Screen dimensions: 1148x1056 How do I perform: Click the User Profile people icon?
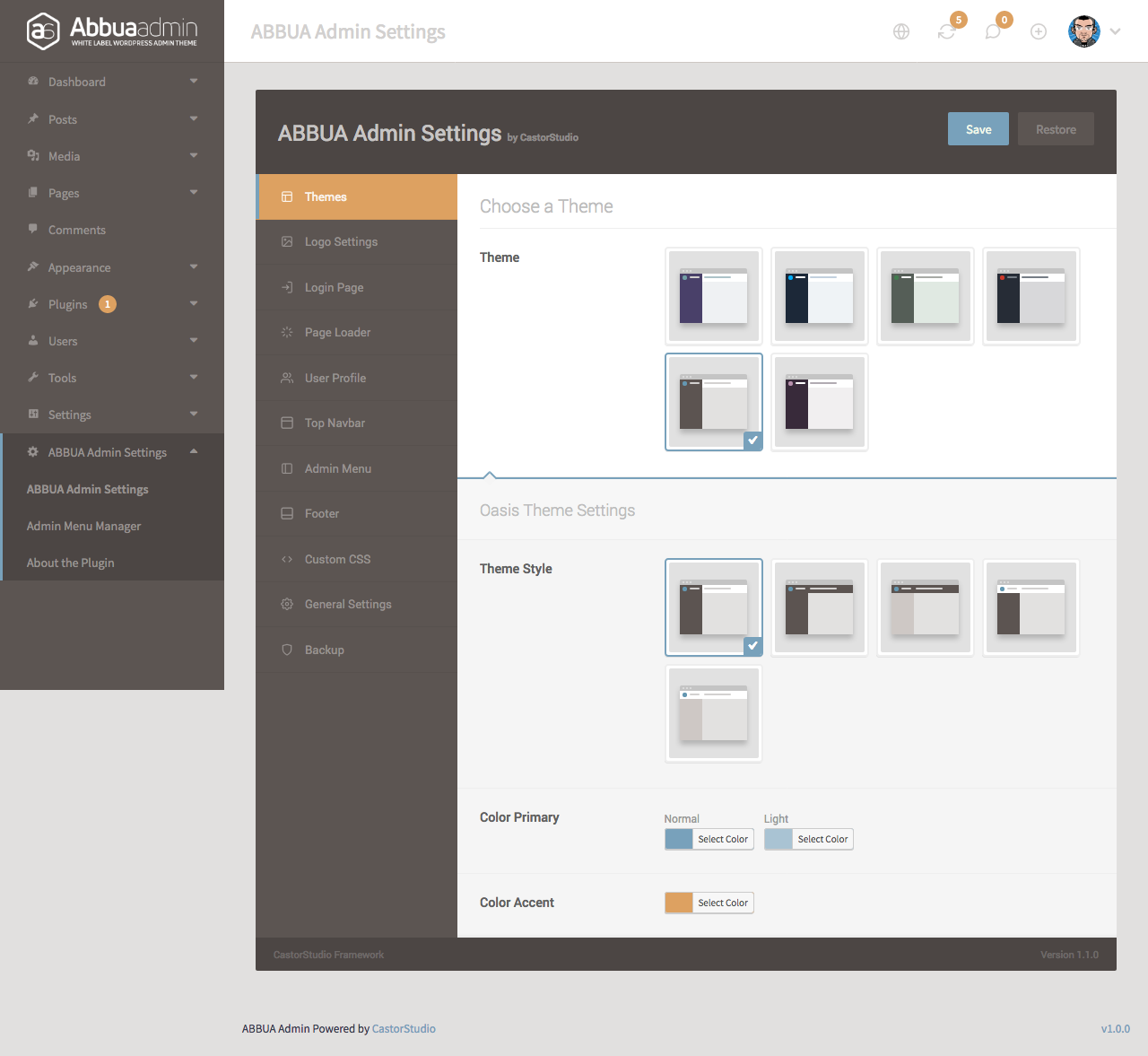point(287,378)
